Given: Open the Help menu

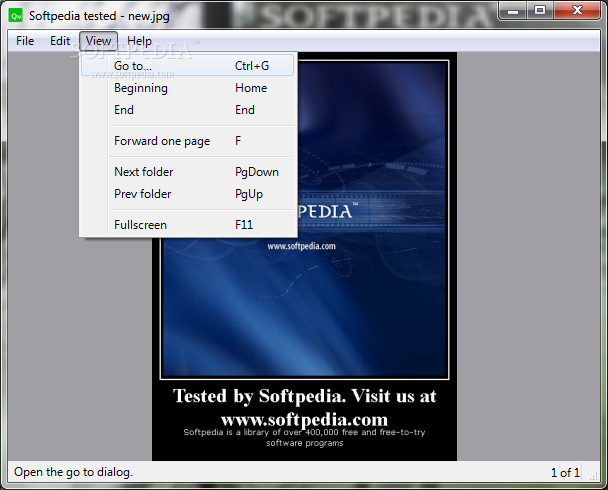Looking at the screenshot, I should (139, 41).
